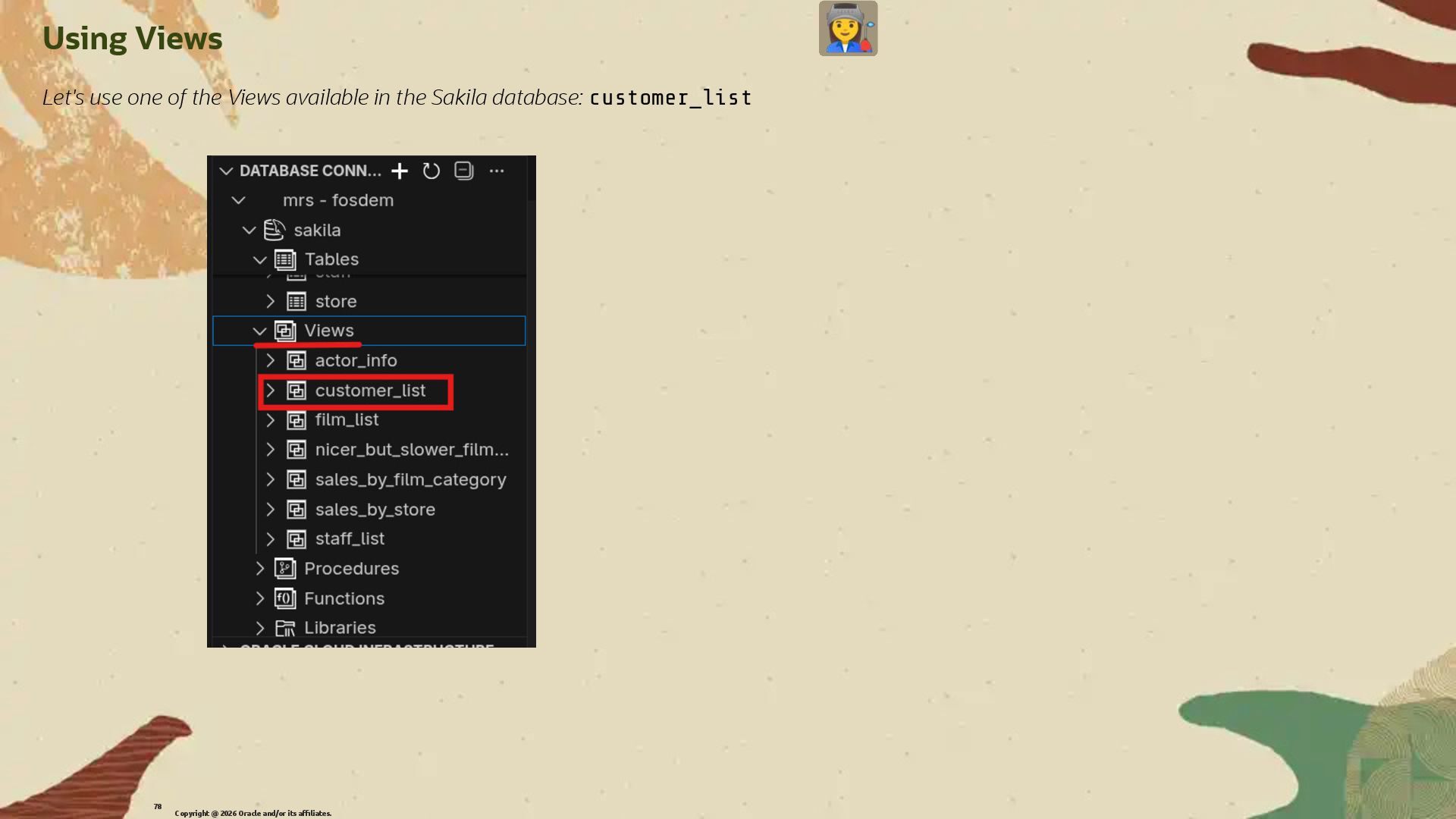The height and width of the screenshot is (819, 1456).
Task: Click the sakila schema database icon
Action: click(x=275, y=230)
